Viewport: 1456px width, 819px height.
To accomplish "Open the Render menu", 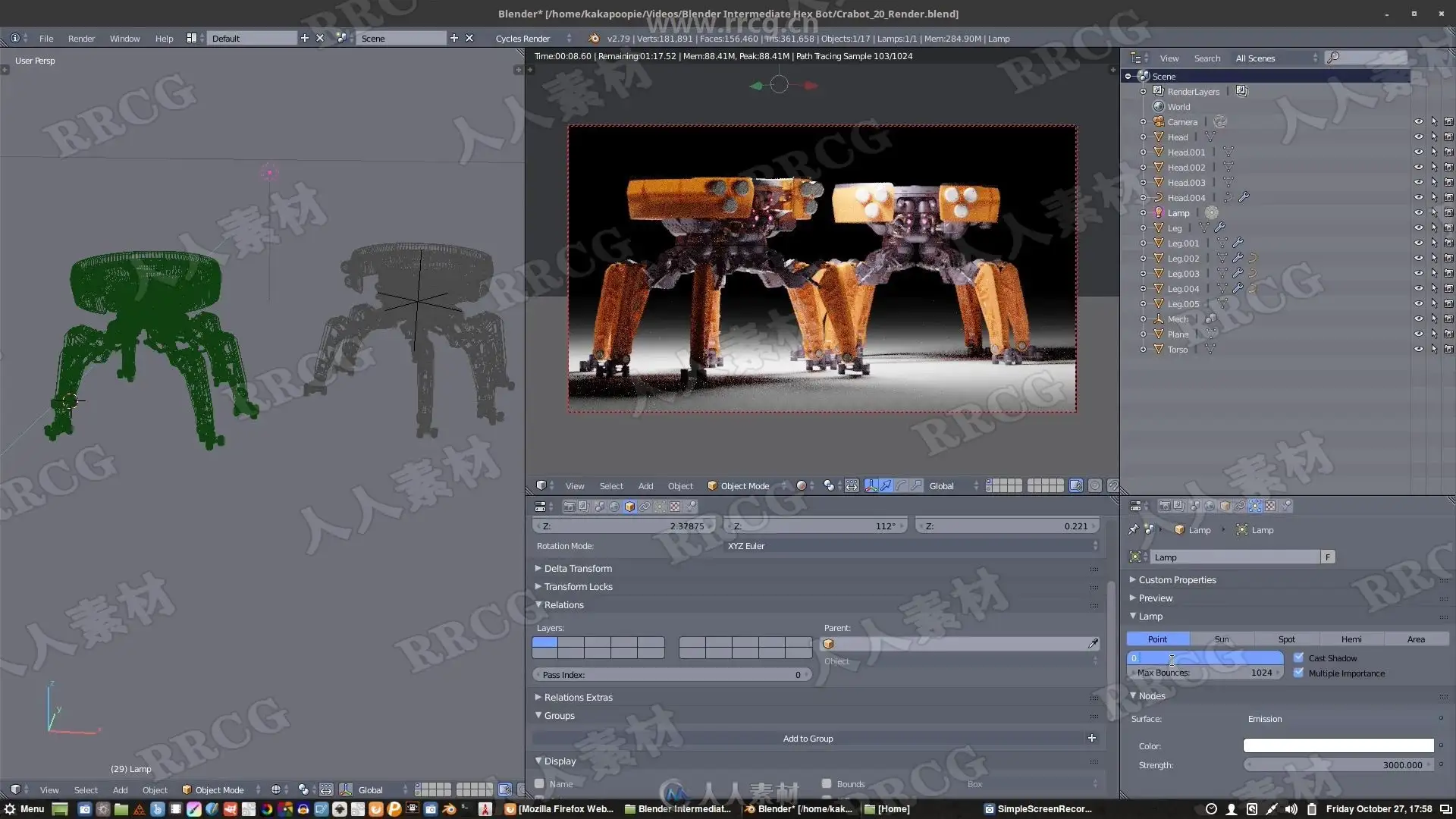I will 81,38.
